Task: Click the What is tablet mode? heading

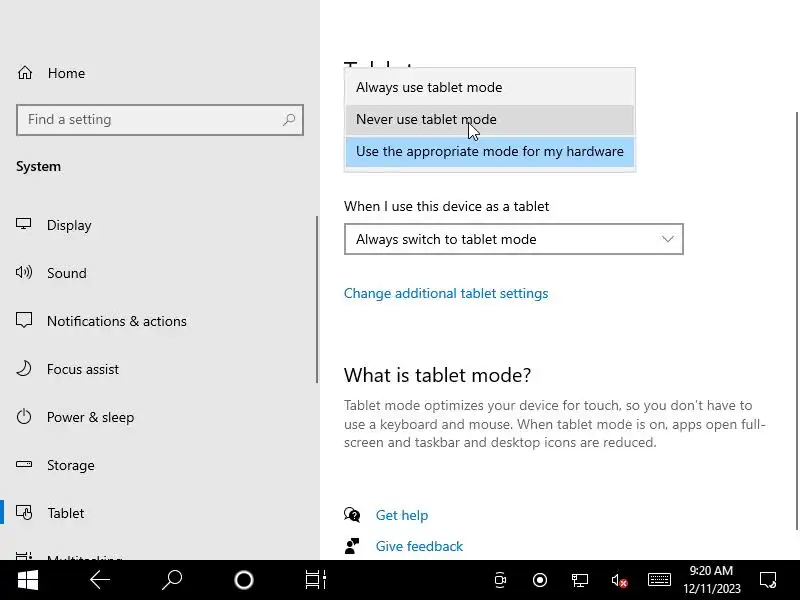Action: coord(437,375)
